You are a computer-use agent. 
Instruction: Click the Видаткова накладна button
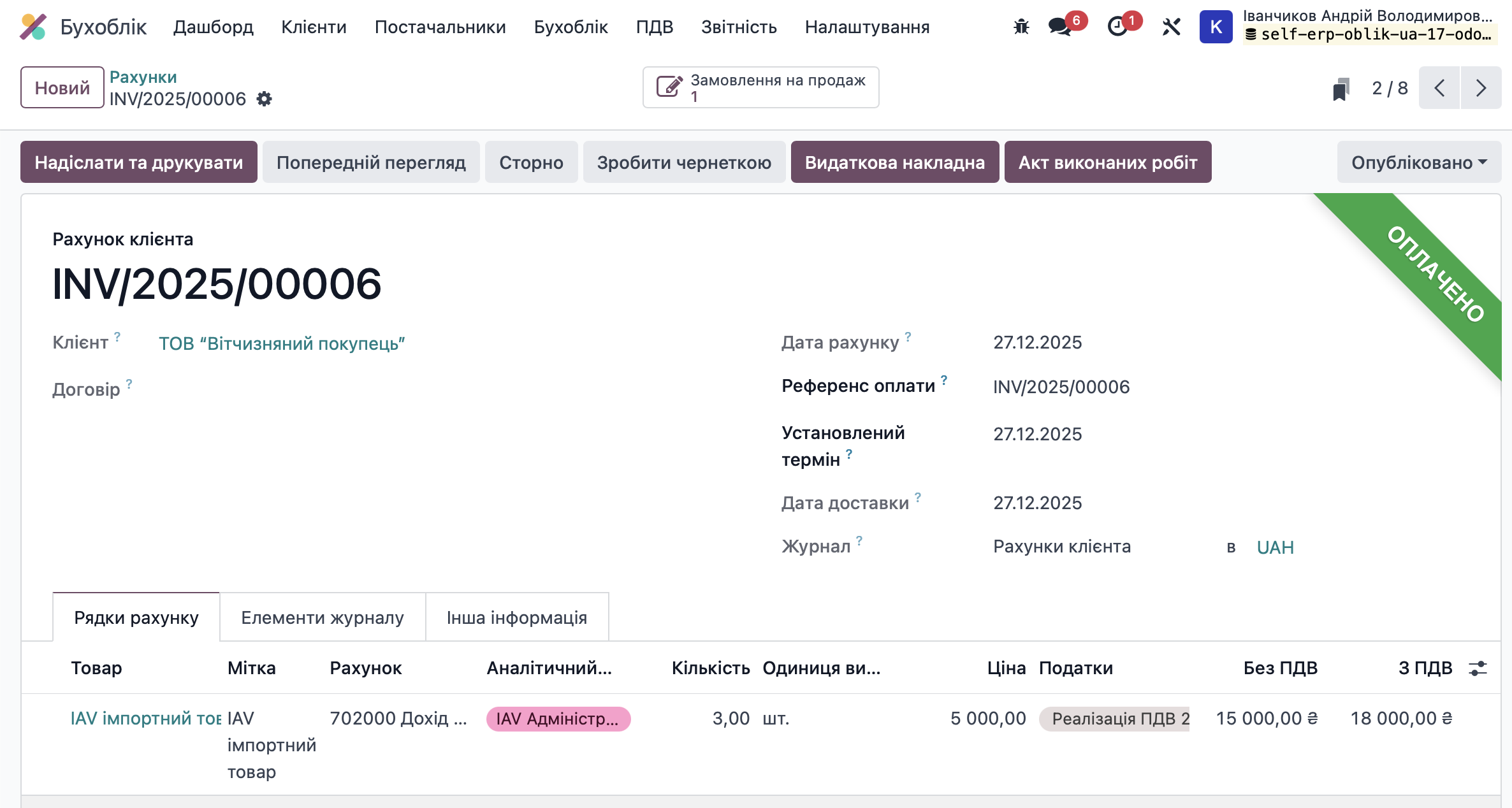click(895, 162)
